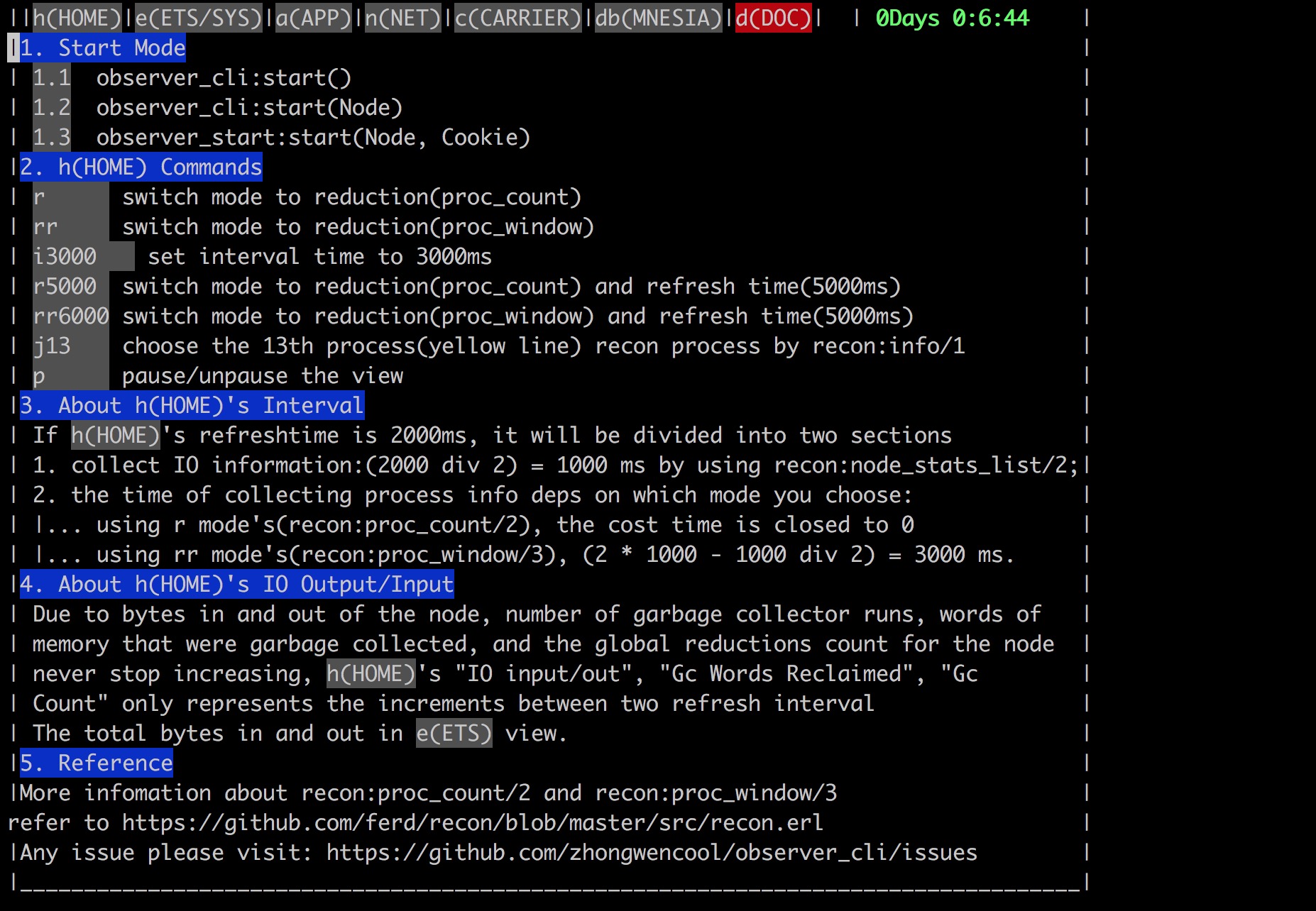Select the "2. h(HOME) Commands" heading

[x=141, y=167]
